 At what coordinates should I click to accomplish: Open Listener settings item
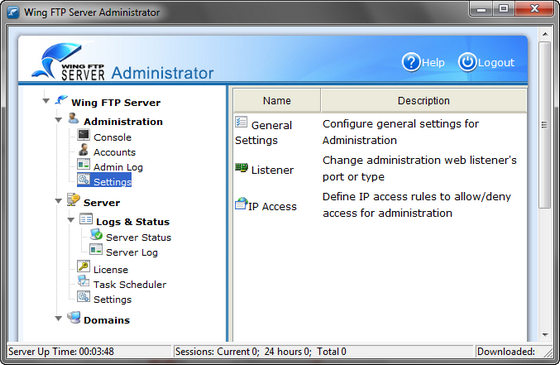point(272,170)
